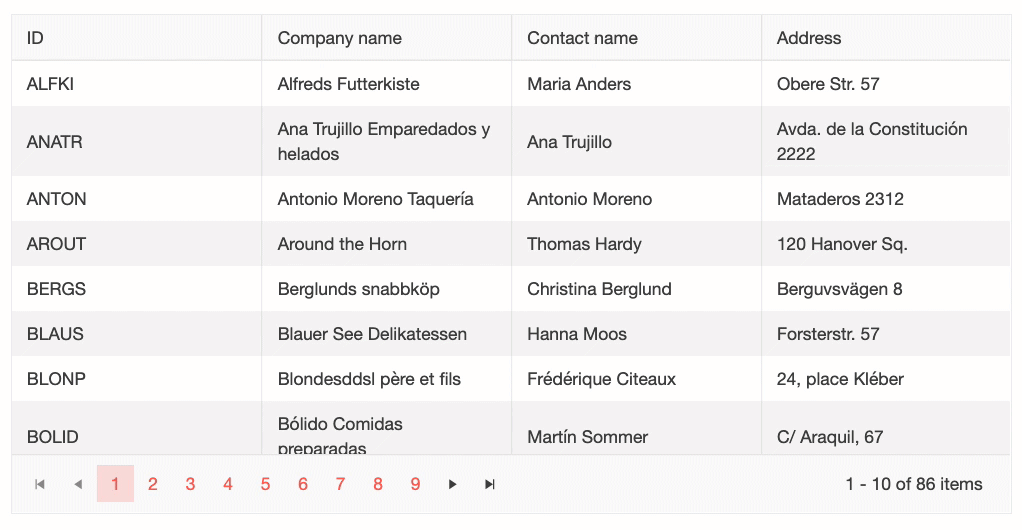Select the ALFKI row ID cell

pyautogui.click(x=50, y=84)
